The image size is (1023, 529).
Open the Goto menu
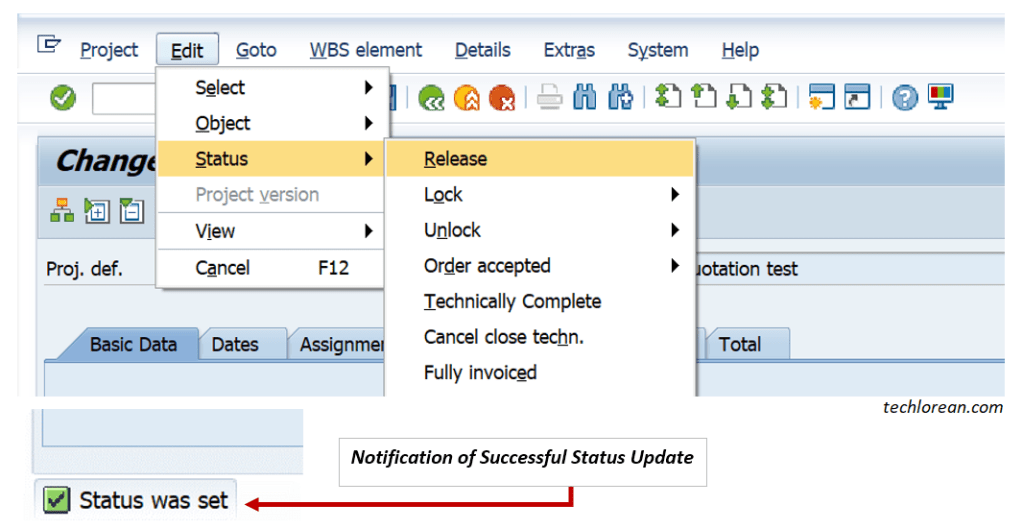pos(256,50)
